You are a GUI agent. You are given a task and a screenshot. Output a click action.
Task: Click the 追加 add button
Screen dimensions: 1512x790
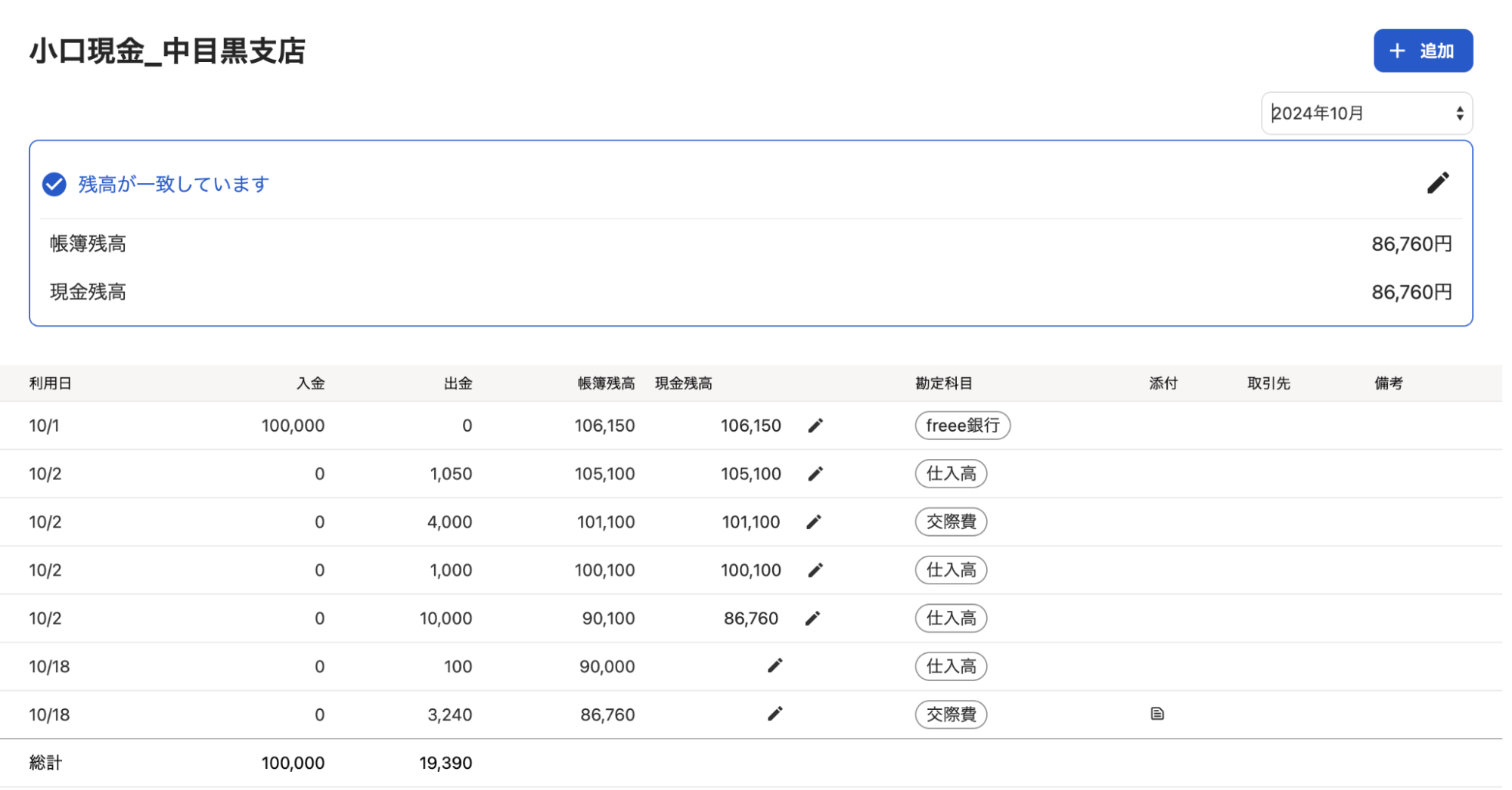[x=1422, y=51]
